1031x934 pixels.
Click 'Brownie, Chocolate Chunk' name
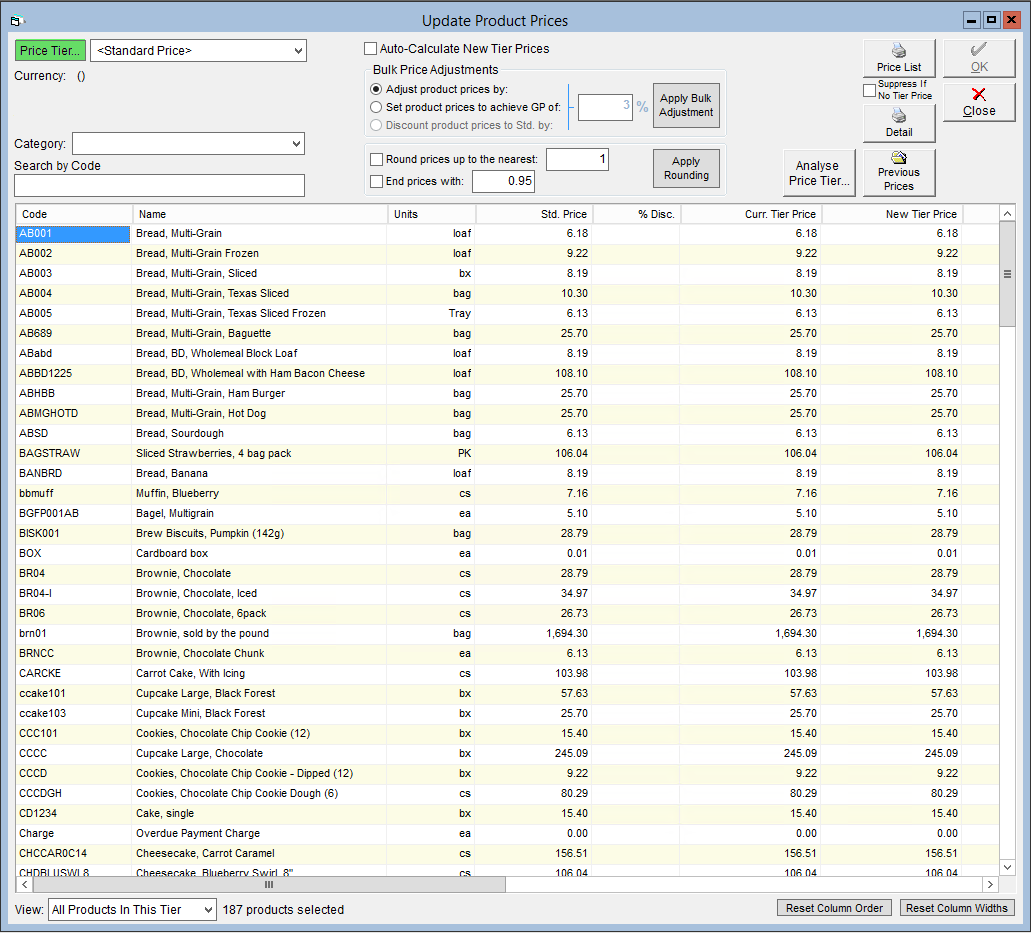(200, 654)
